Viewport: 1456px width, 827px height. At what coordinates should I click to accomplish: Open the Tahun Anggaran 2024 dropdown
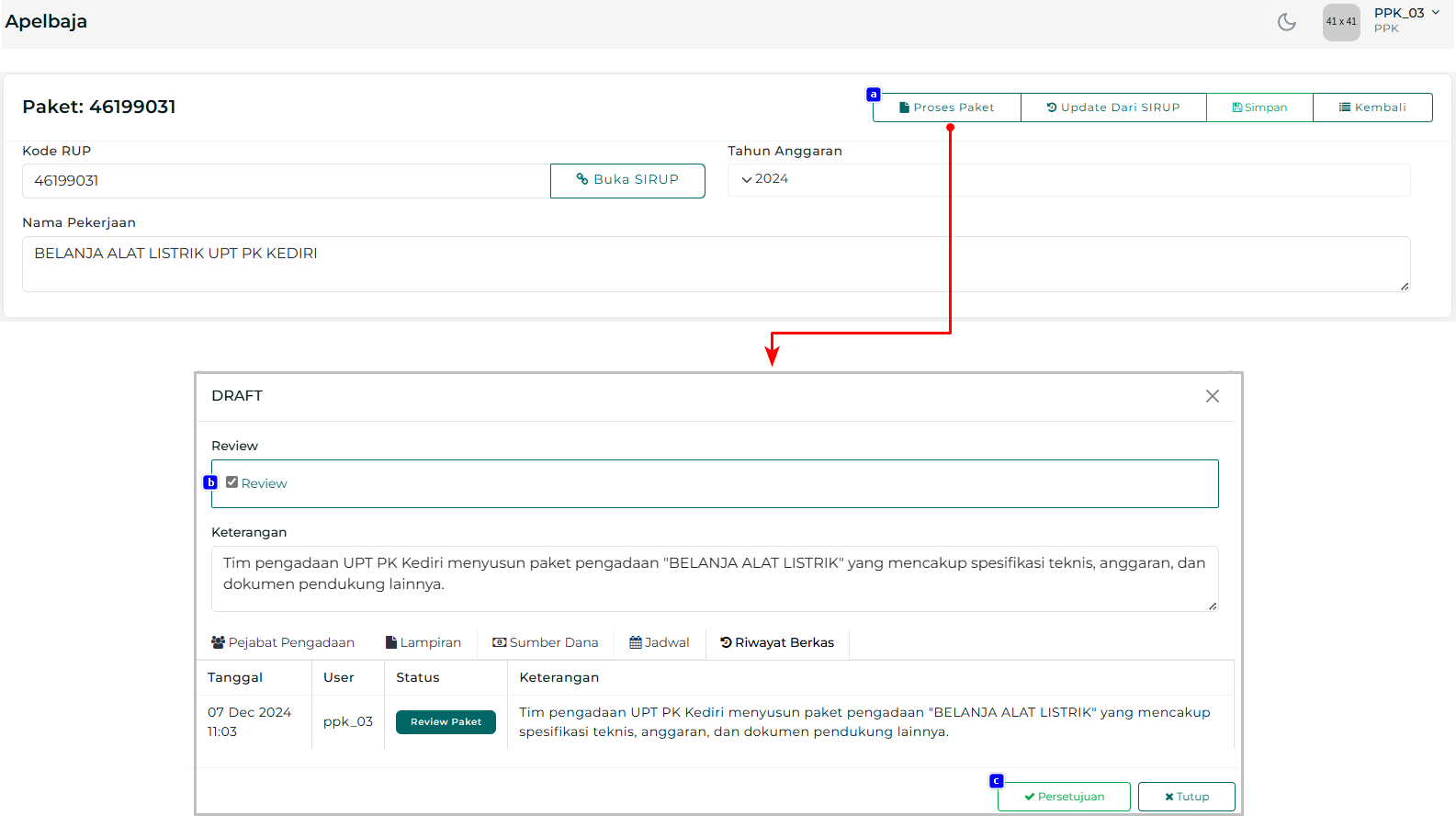(x=1067, y=179)
